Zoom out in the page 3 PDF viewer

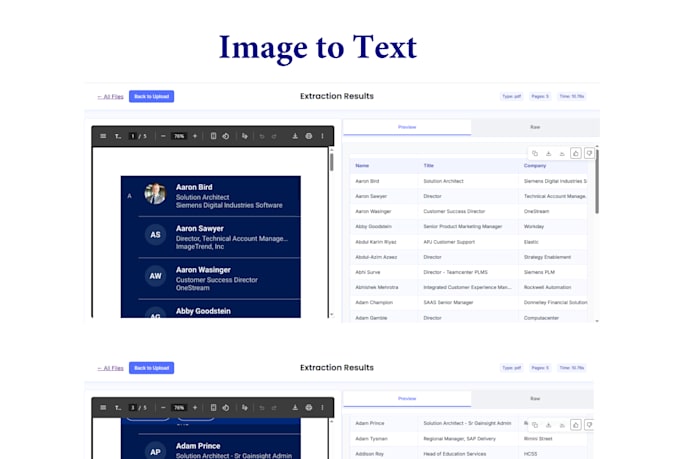click(163, 408)
